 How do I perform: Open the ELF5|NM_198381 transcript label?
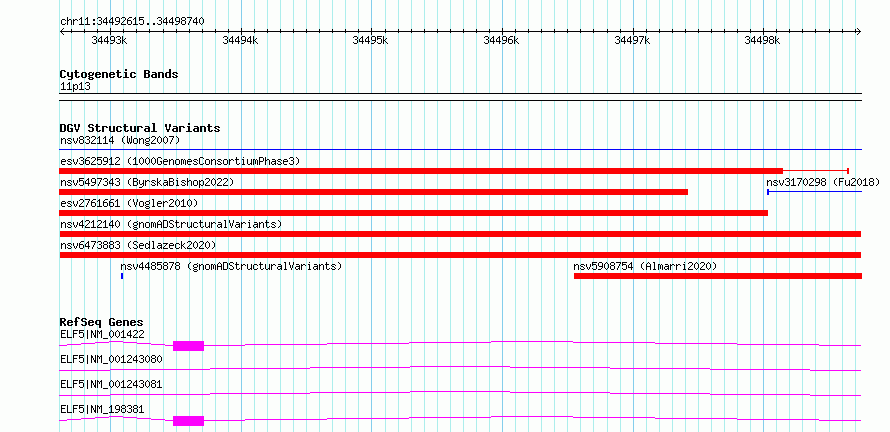pos(102,409)
